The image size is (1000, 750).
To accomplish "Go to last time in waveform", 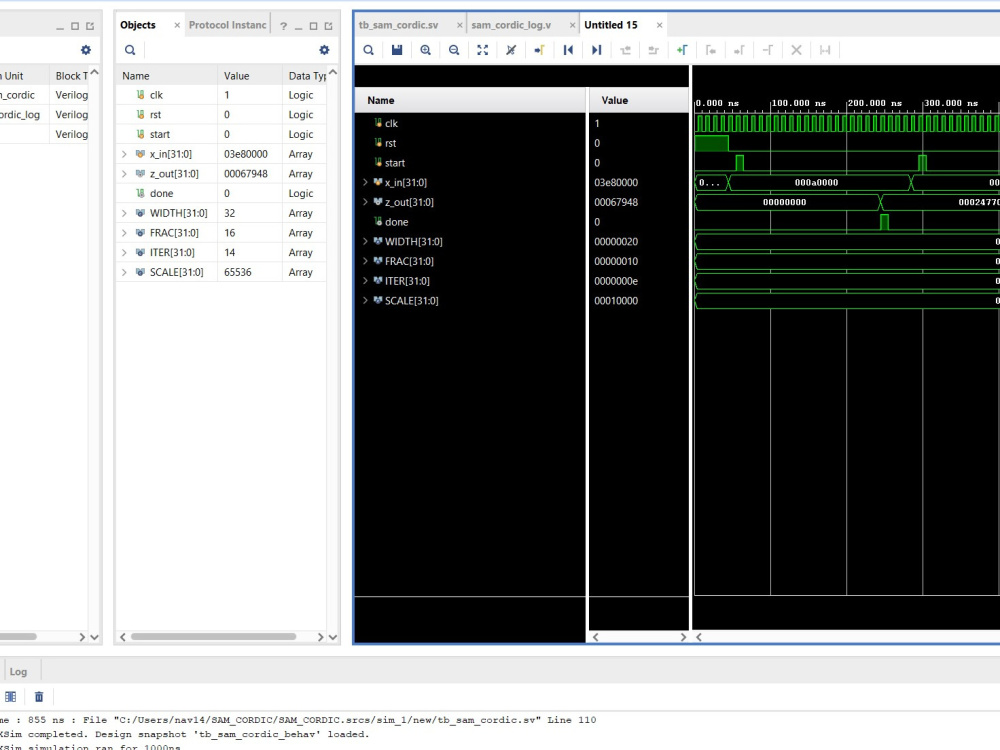I will coord(596,50).
